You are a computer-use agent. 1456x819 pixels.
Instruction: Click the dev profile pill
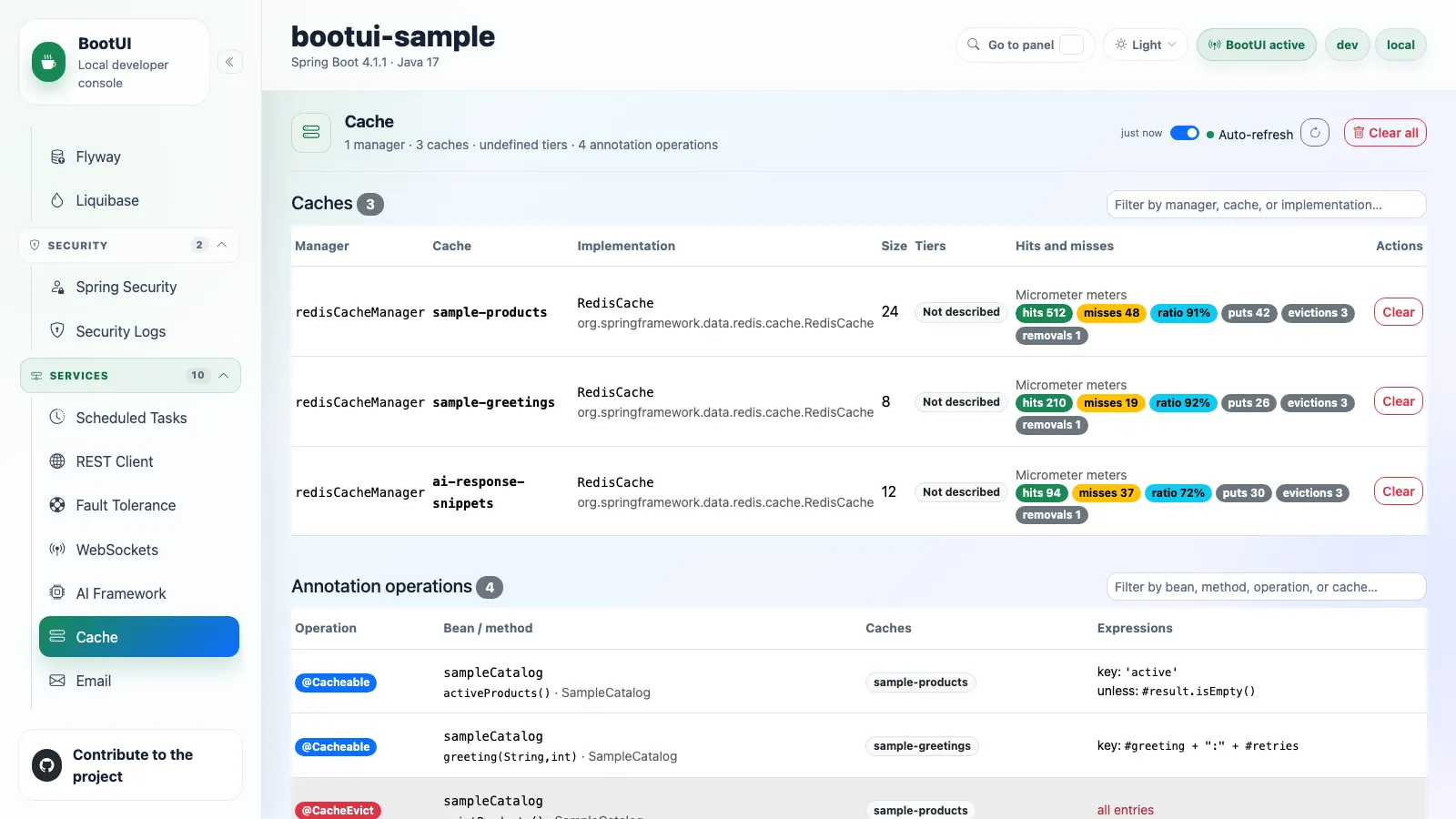tap(1347, 45)
